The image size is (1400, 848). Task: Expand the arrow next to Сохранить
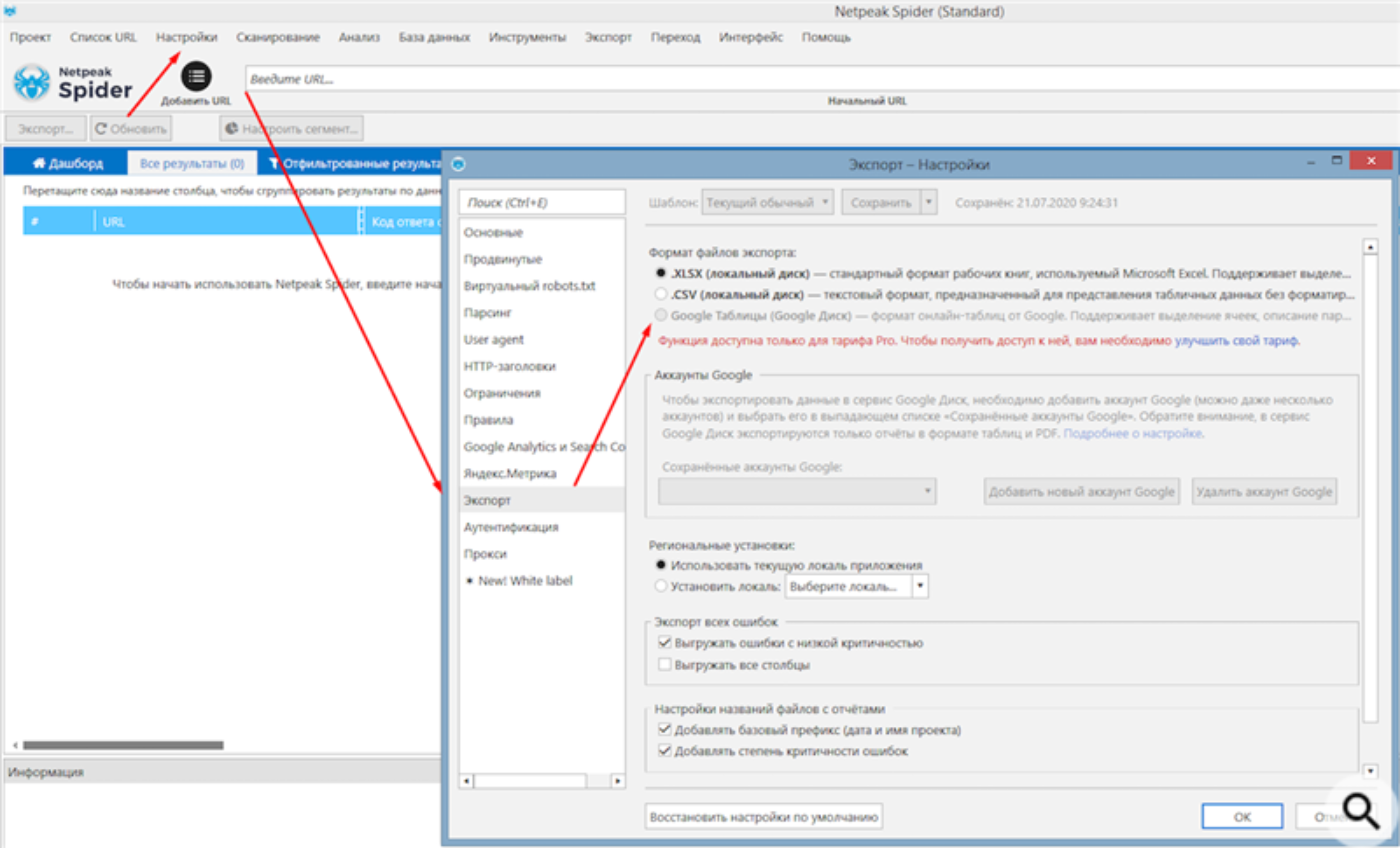(929, 202)
